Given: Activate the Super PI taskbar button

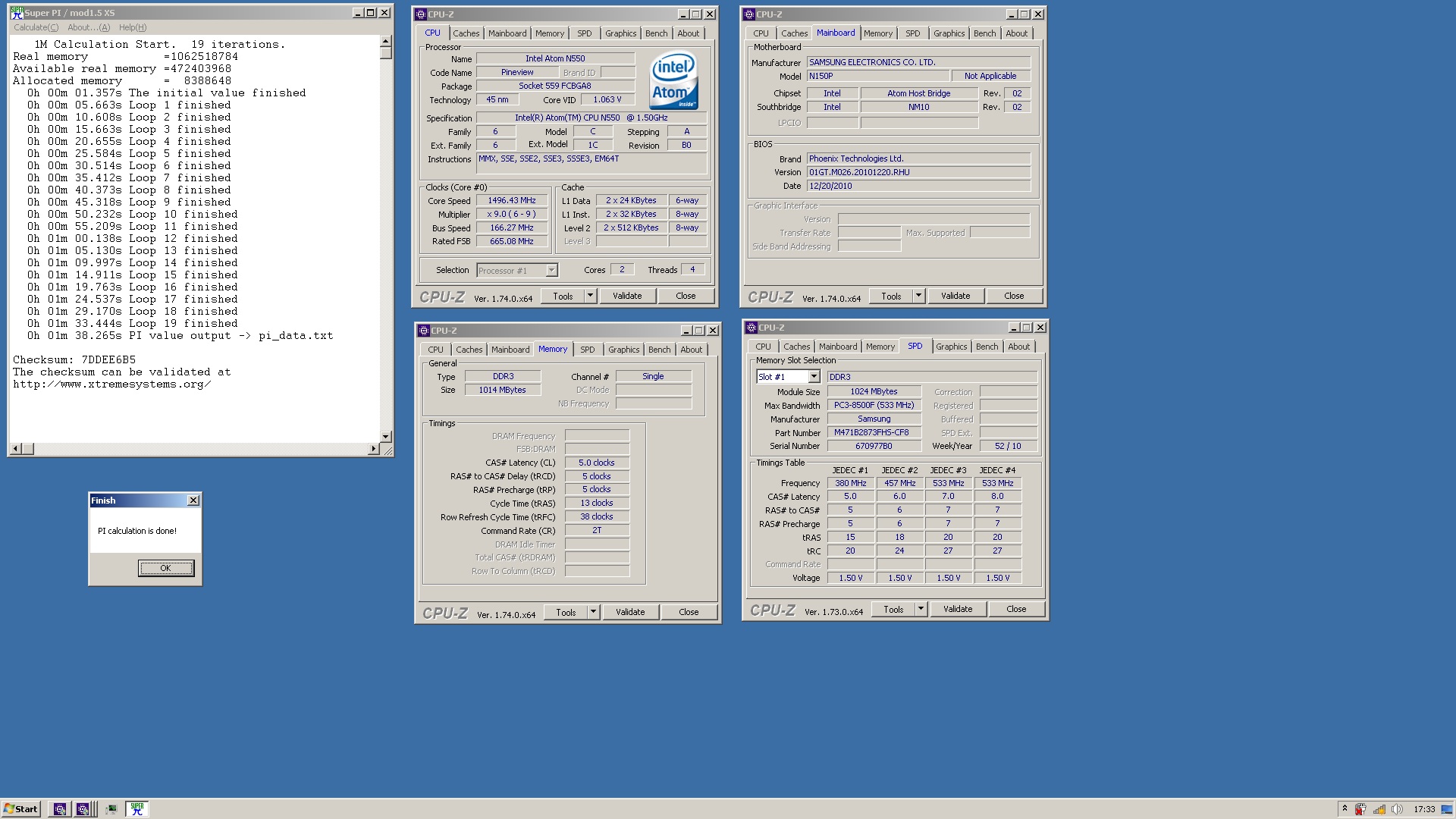Looking at the screenshot, I should [x=137, y=809].
